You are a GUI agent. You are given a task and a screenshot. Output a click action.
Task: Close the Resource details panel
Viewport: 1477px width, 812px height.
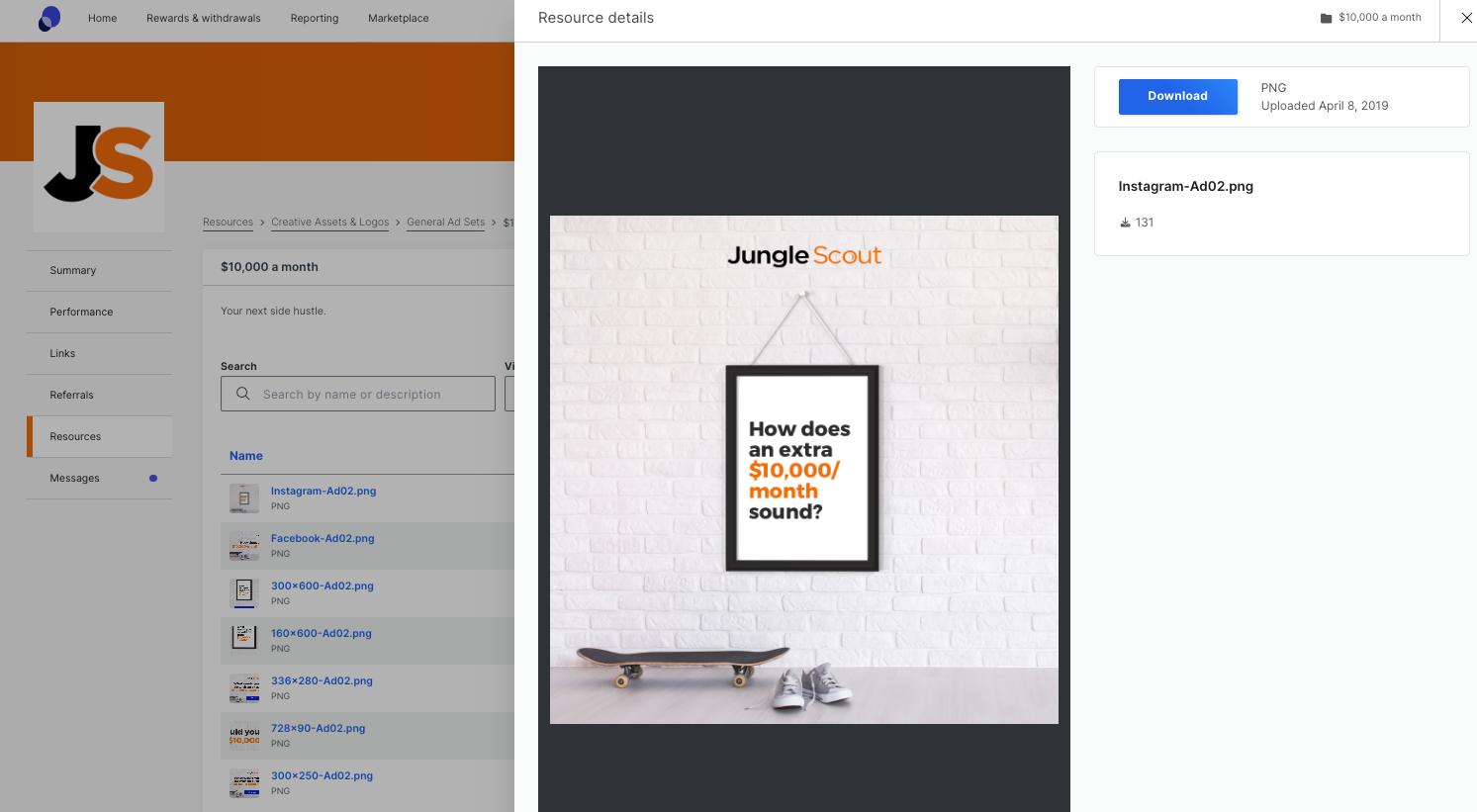click(1467, 18)
